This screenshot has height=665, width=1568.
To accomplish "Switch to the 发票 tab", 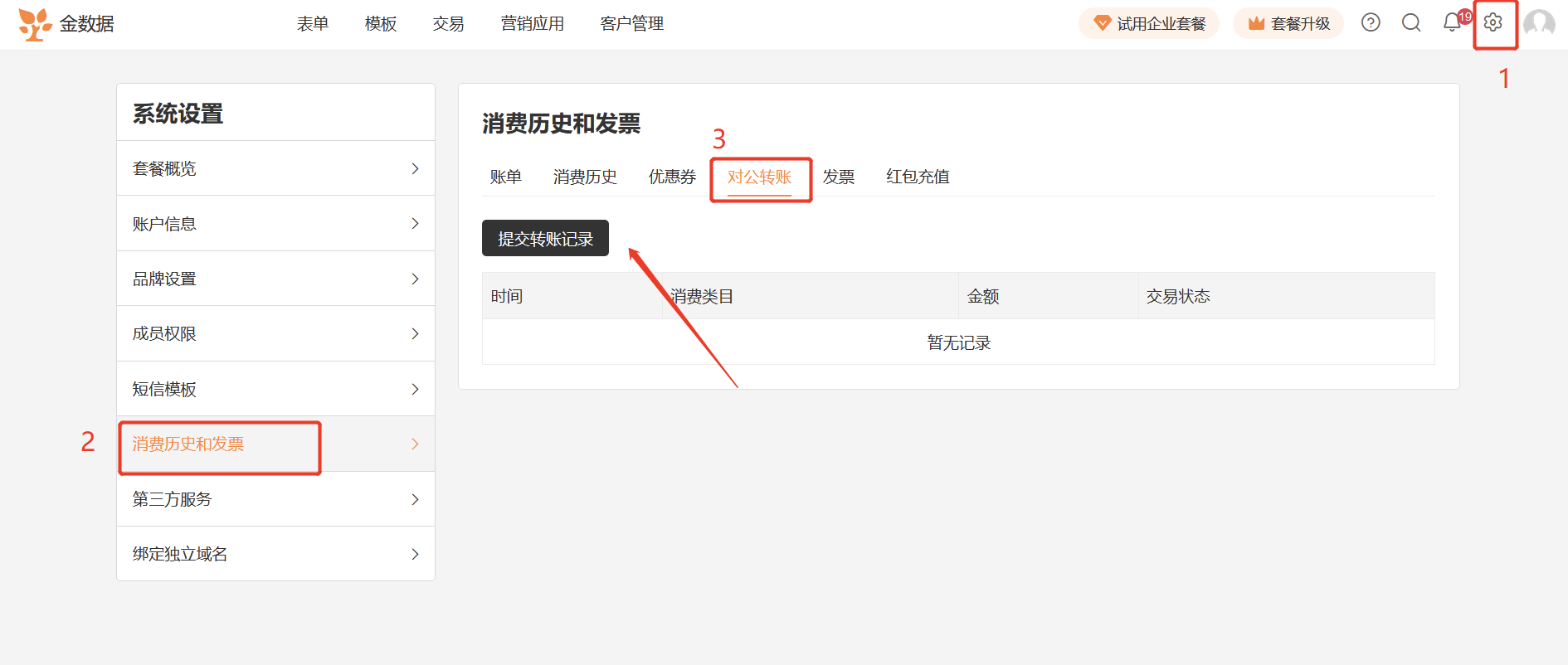I will [x=839, y=177].
